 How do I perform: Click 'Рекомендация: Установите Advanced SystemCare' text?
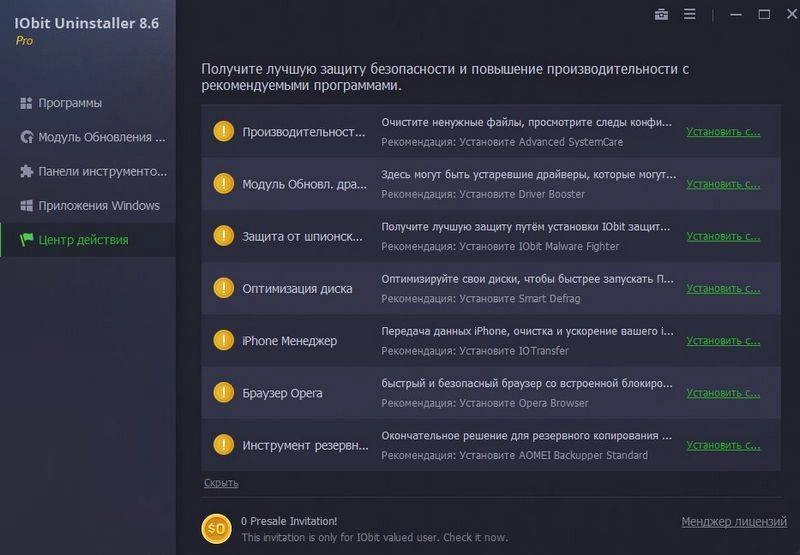point(502,142)
